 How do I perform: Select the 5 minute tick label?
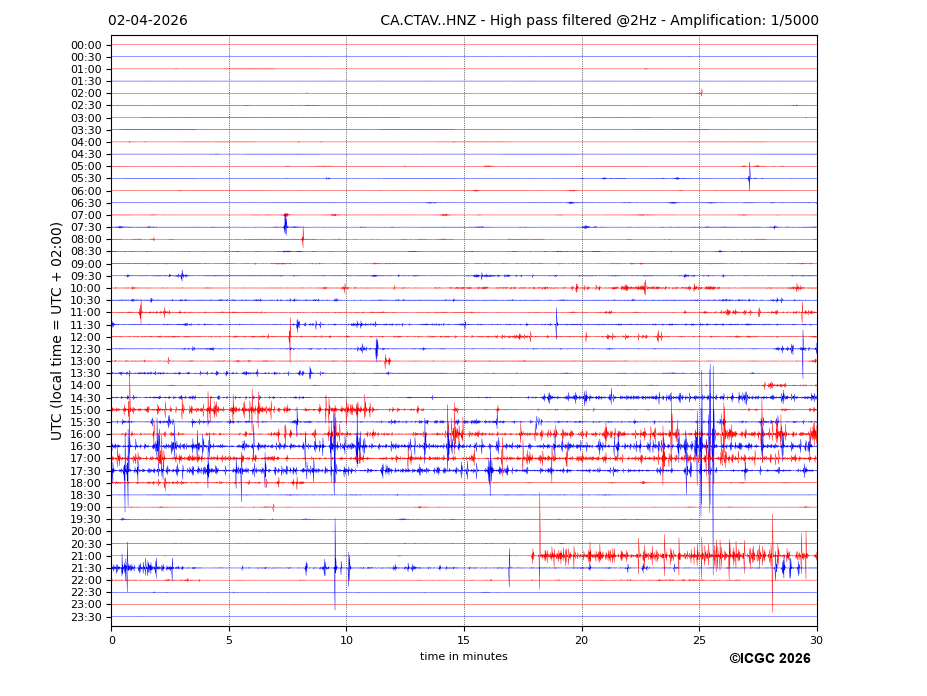coord(229,640)
